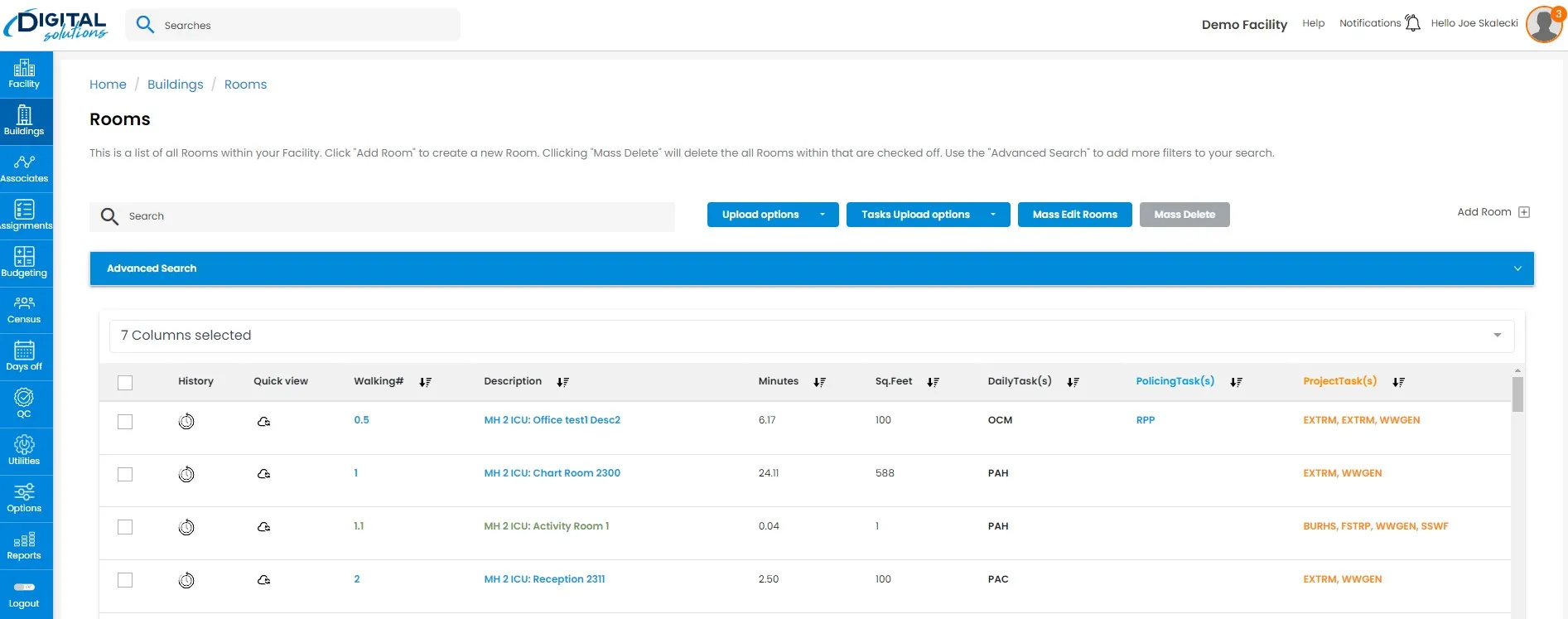Open the Reports sidebar menu item
Screen dimensions: 1568x619
tap(25, 545)
